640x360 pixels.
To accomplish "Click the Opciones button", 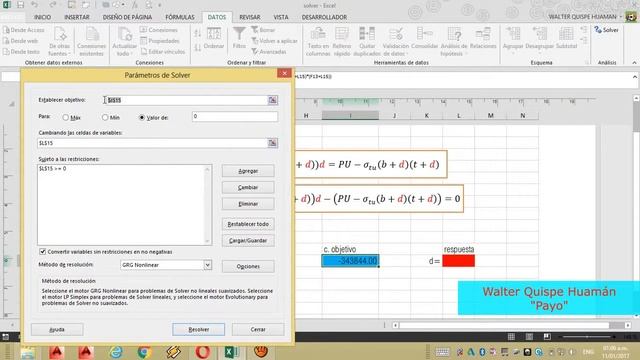I will click(x=248, y=266).
